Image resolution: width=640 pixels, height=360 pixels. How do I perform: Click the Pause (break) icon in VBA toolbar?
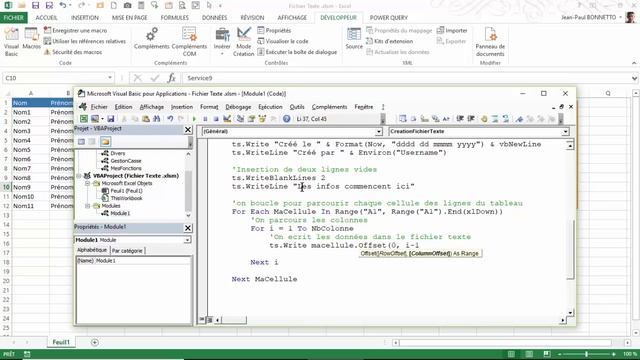[205, 119]
